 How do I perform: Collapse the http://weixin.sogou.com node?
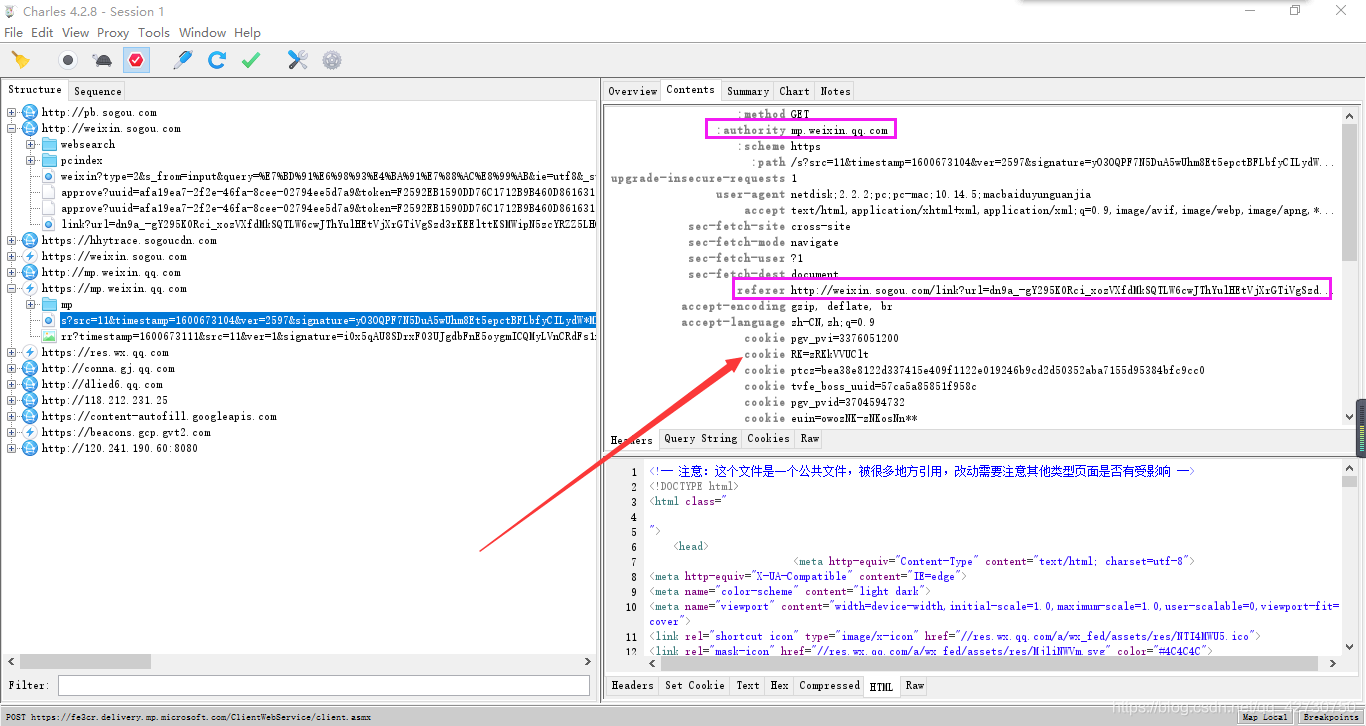pyautogui.click(x=12, y=128)
